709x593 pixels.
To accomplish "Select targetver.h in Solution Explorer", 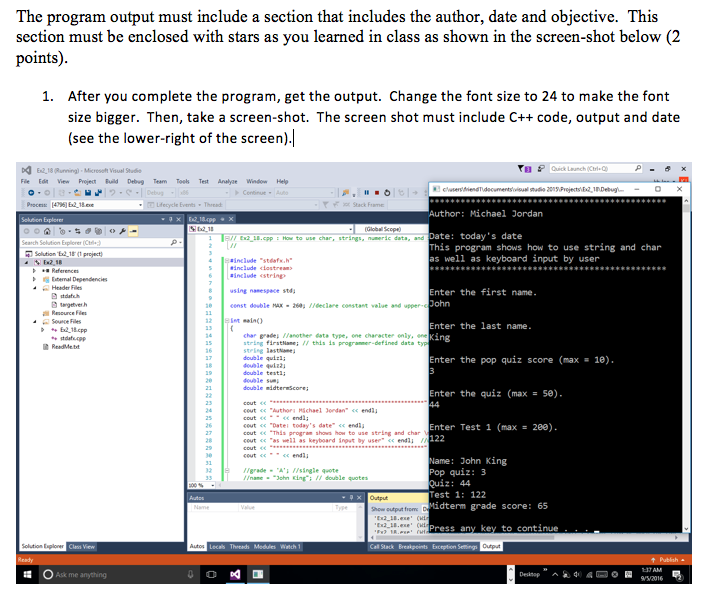I will [x=69, y=305].
